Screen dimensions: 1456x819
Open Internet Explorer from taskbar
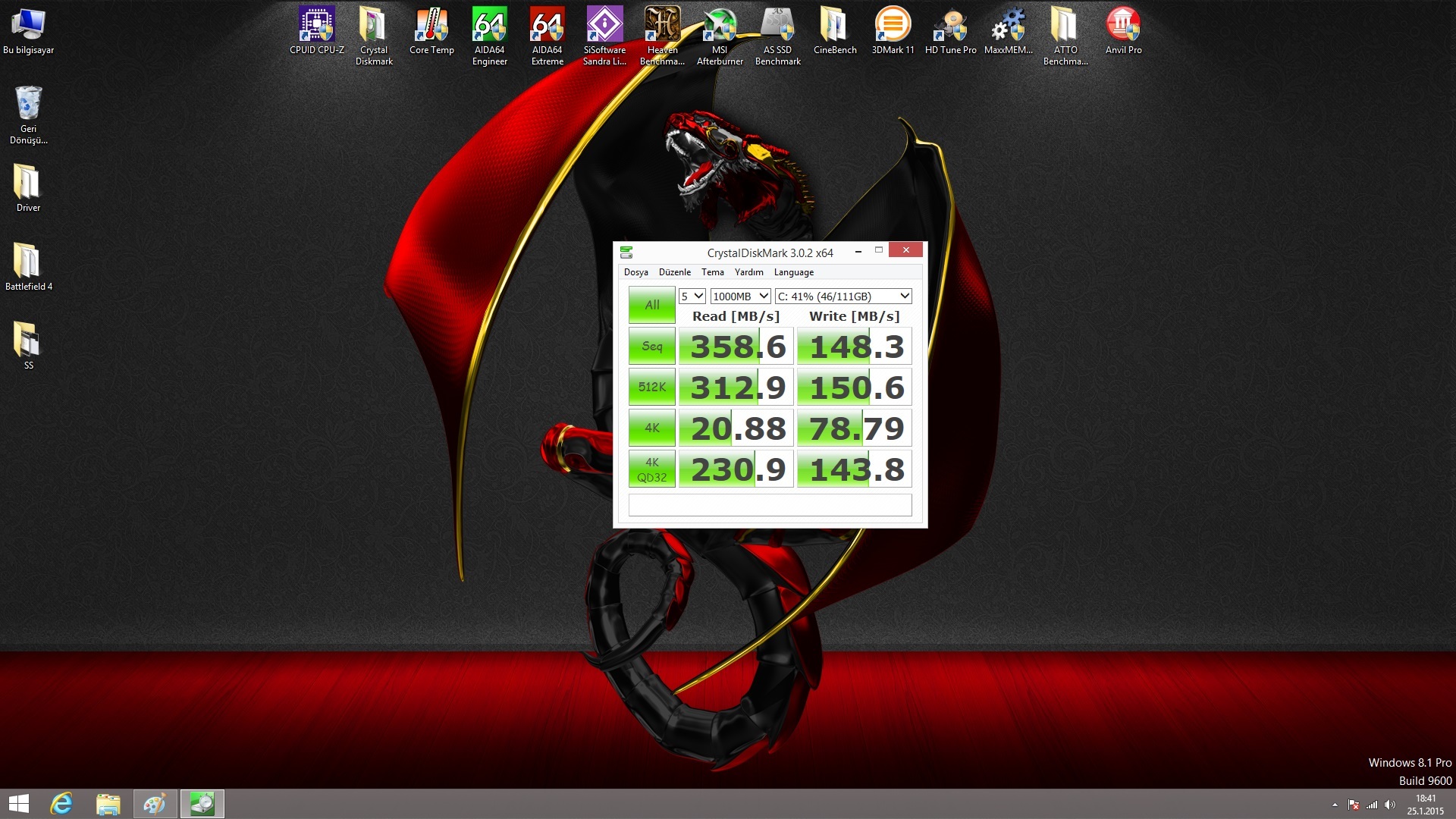61,804
